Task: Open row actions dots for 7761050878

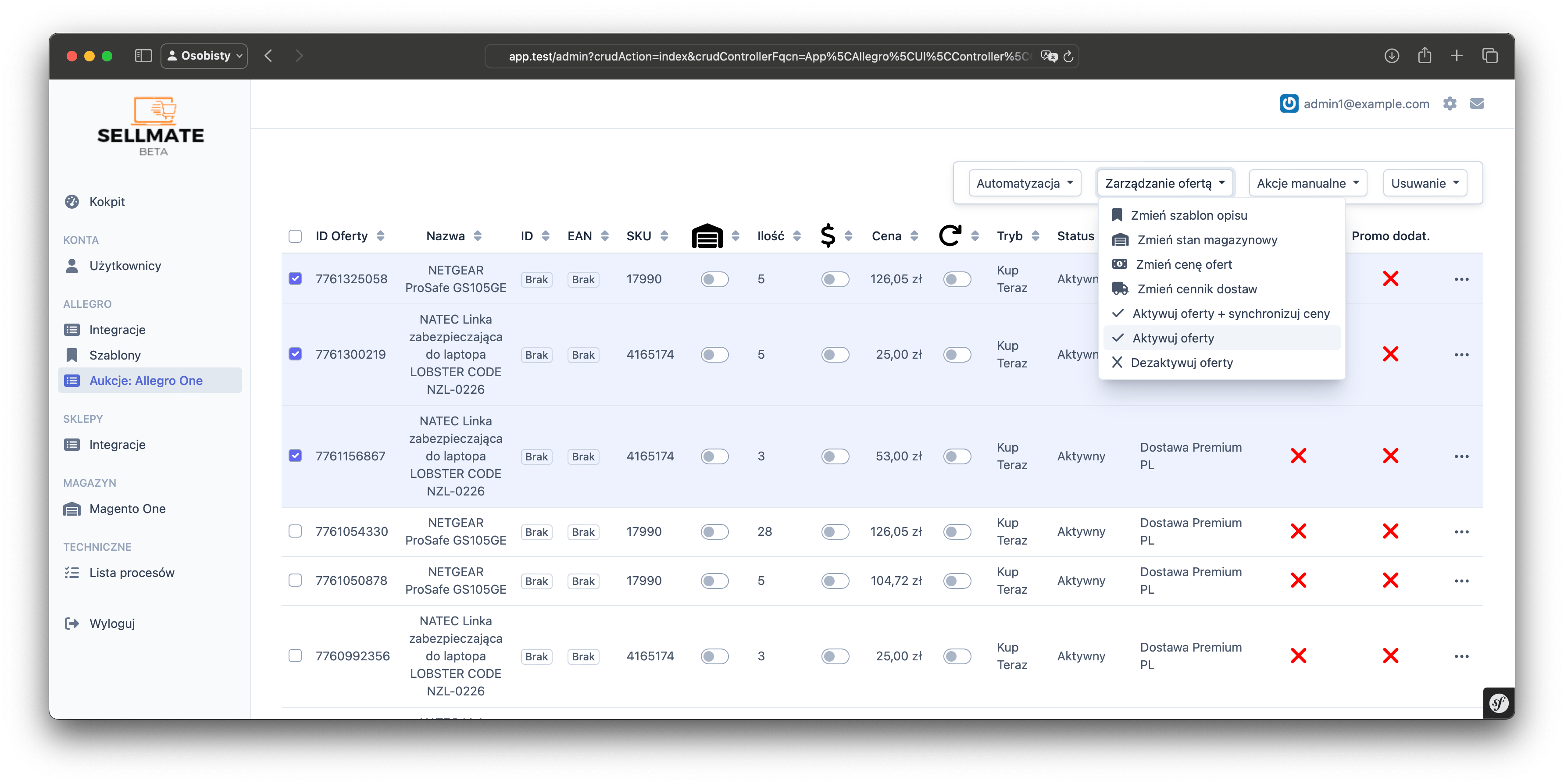Action: coord(1461,581)
